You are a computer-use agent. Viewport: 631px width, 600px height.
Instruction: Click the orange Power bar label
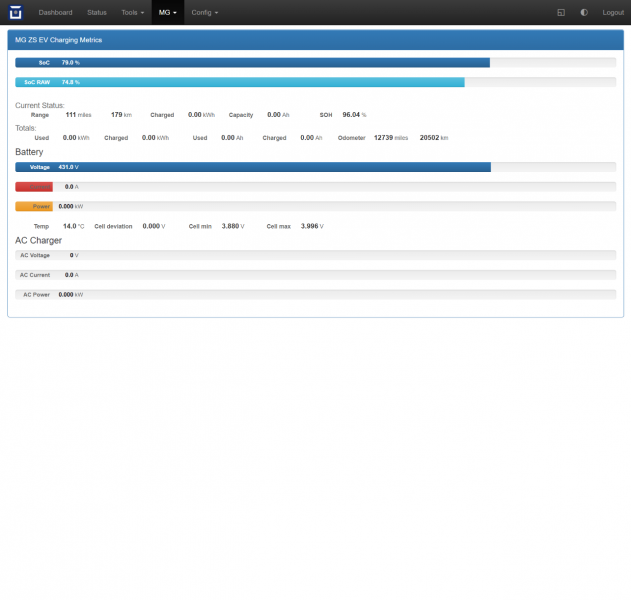[x=34, y=206]
